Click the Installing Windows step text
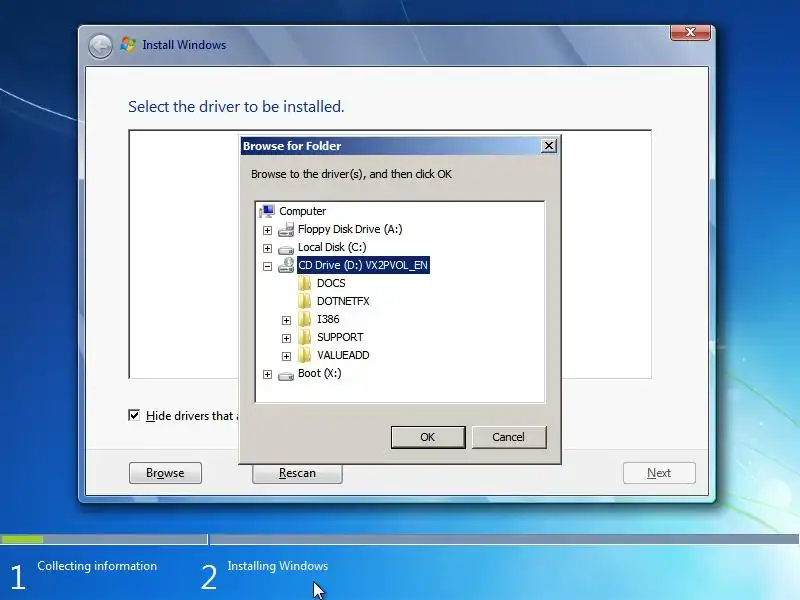Viewport: 800px width, 600px height. point(278,566)
